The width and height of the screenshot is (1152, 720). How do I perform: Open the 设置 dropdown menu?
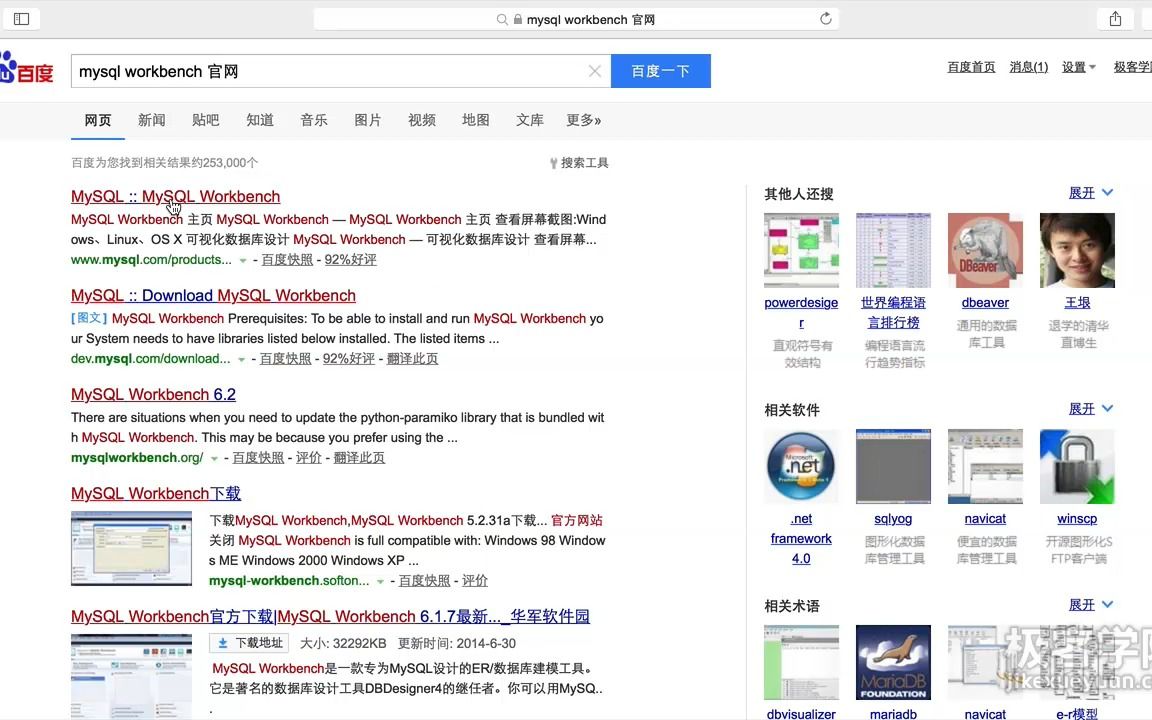point(1078,66)
